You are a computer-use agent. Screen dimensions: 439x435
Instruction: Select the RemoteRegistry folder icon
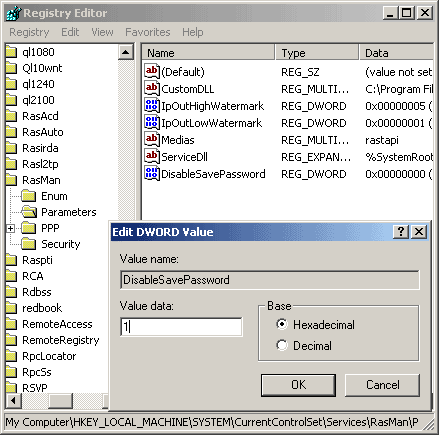click(x=11, y=340)
